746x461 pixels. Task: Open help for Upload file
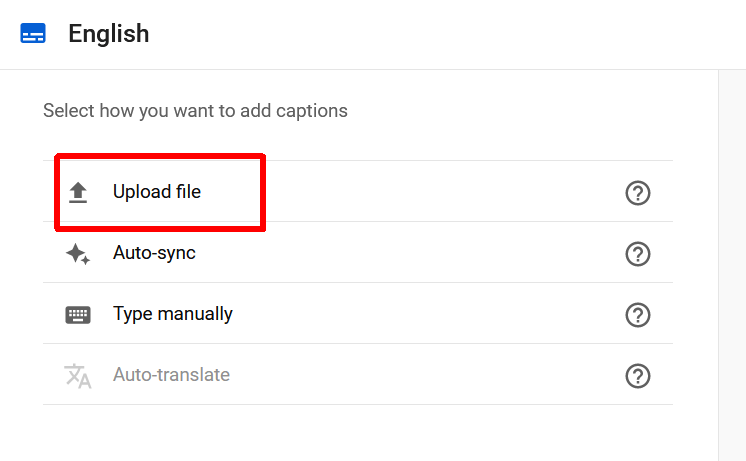coord(637,193)
